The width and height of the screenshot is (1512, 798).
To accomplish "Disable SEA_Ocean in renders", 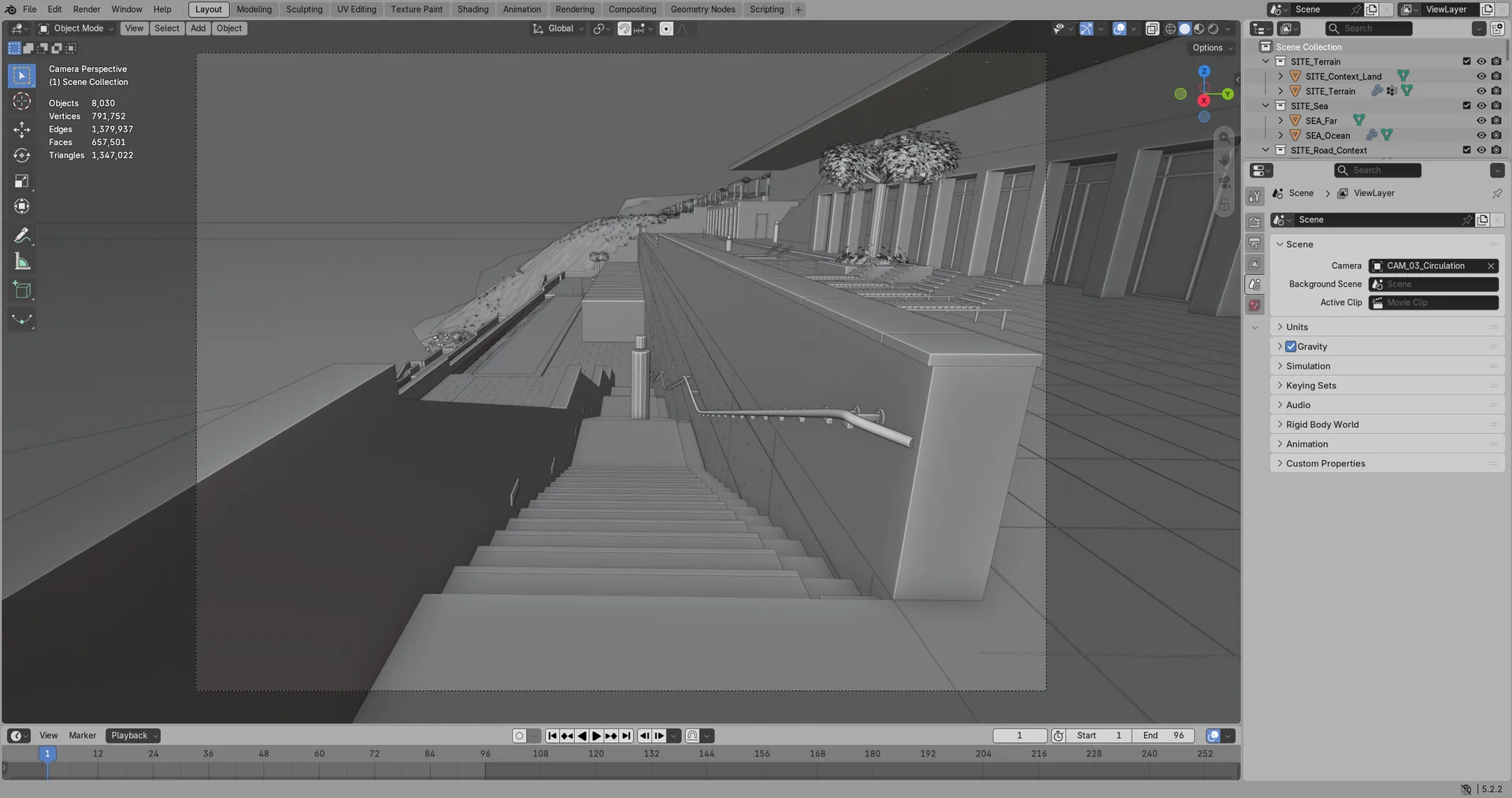I will click(1496, 135).
